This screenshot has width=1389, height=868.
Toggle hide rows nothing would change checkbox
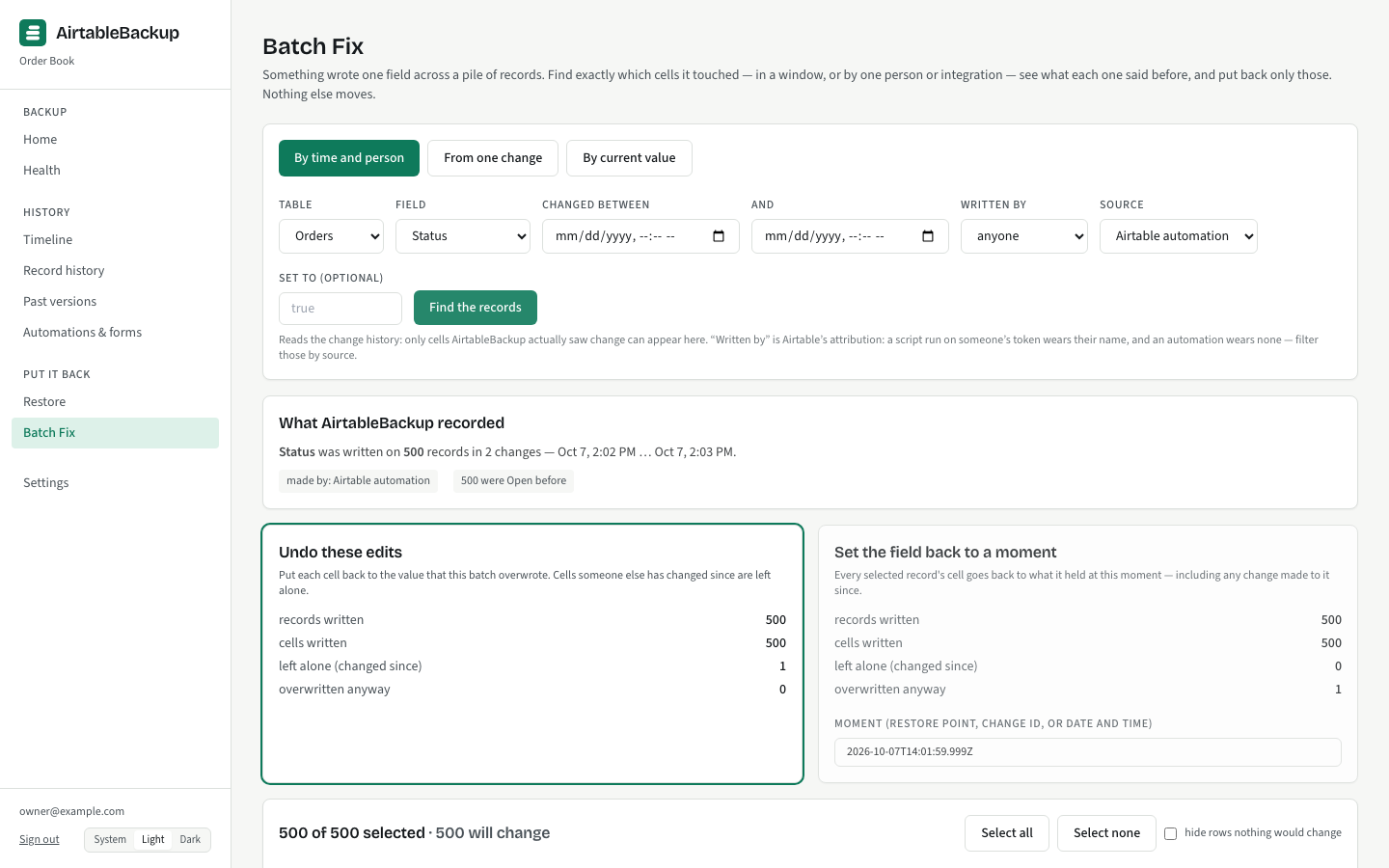(x=1170, y=833)
